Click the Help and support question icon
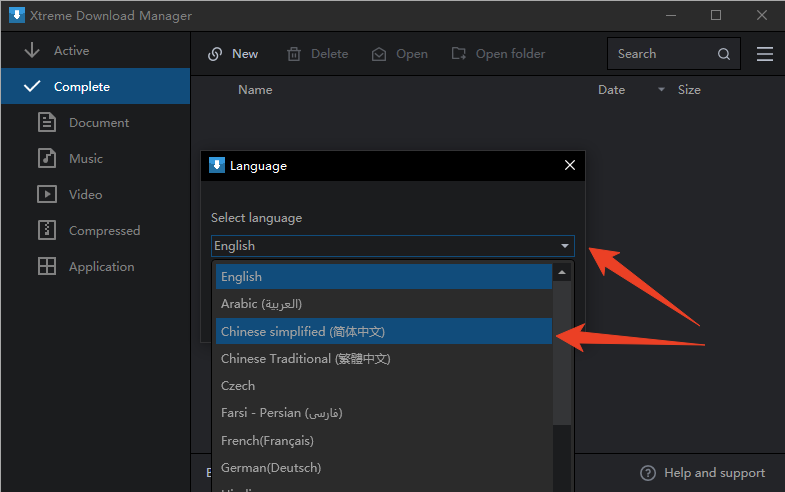Viewport: 785px width, 492px height. 648,473
